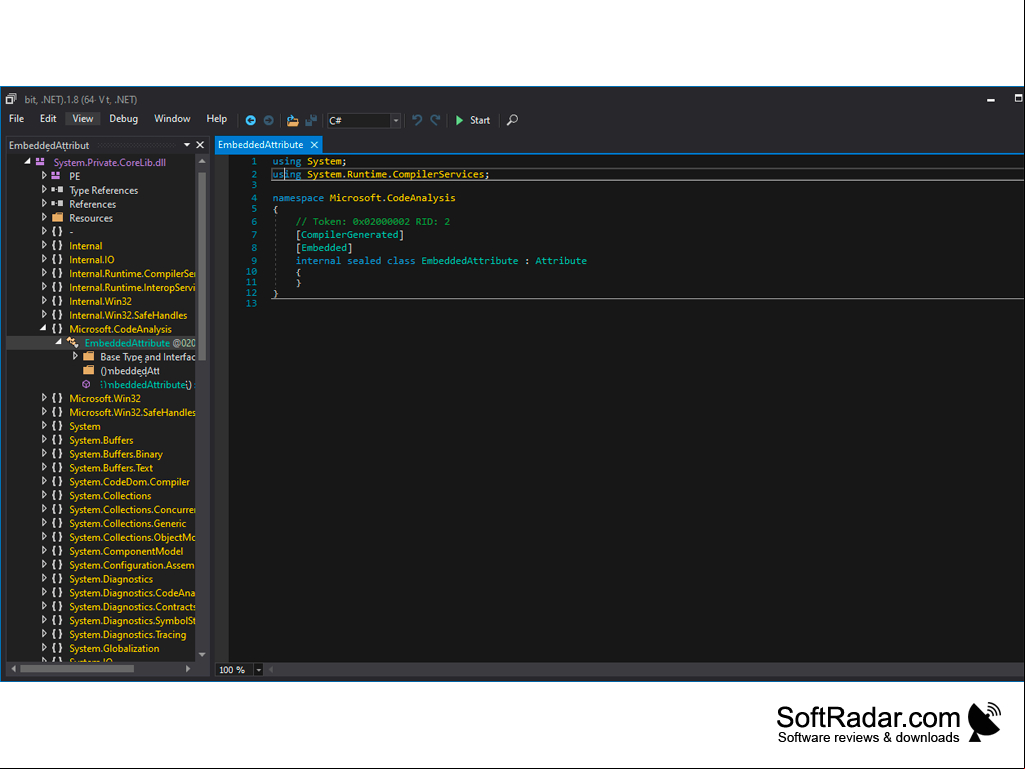
Task: Click the braces icon beside System.ComponentModel
Action: coord(58,551)
